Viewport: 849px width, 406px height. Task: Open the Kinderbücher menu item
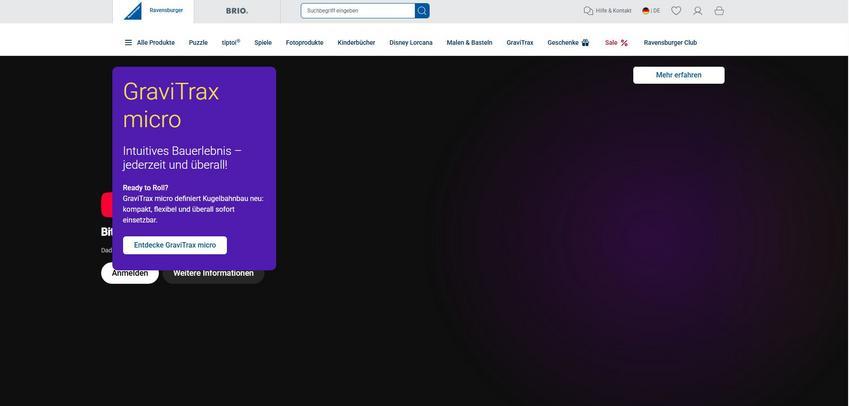click(356, 43)
